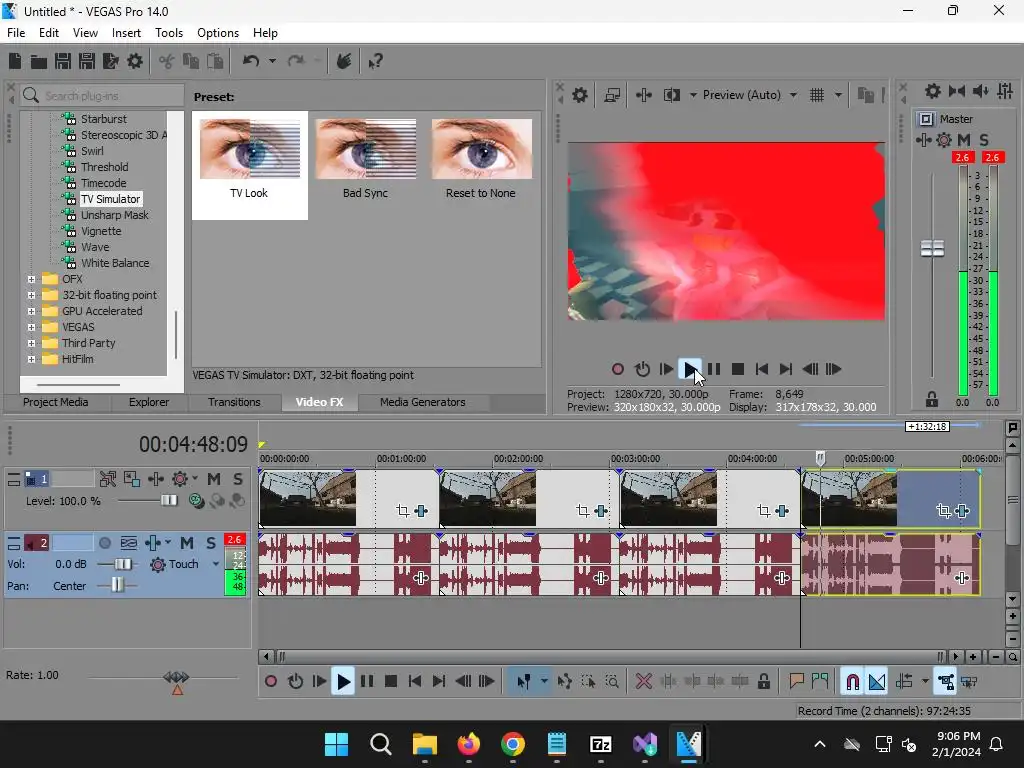1024x768 pixels.
Task: Stop playback in preview transport
Action: click(738, 370)
